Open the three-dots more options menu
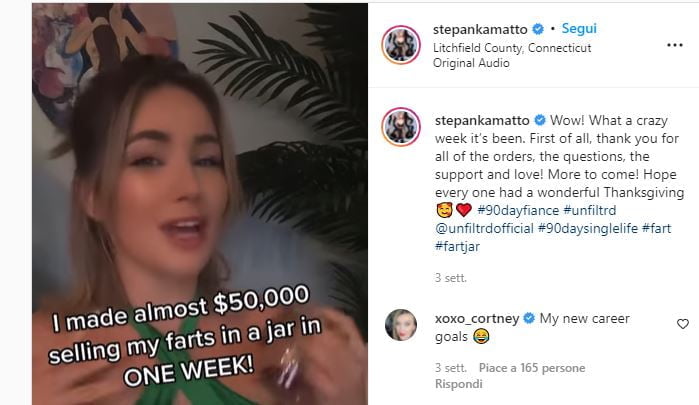 tap(674, 45)
